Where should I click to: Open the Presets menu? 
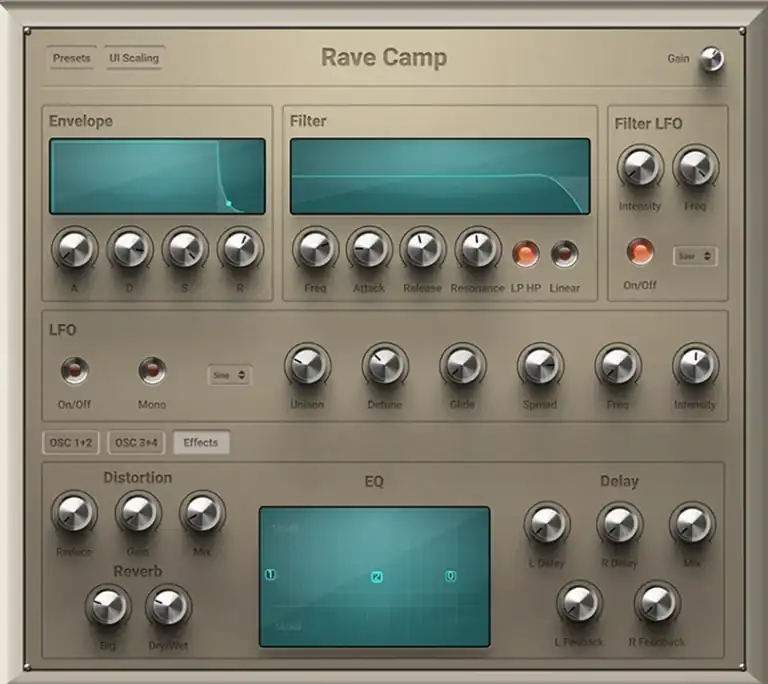[x=72, y=58]
